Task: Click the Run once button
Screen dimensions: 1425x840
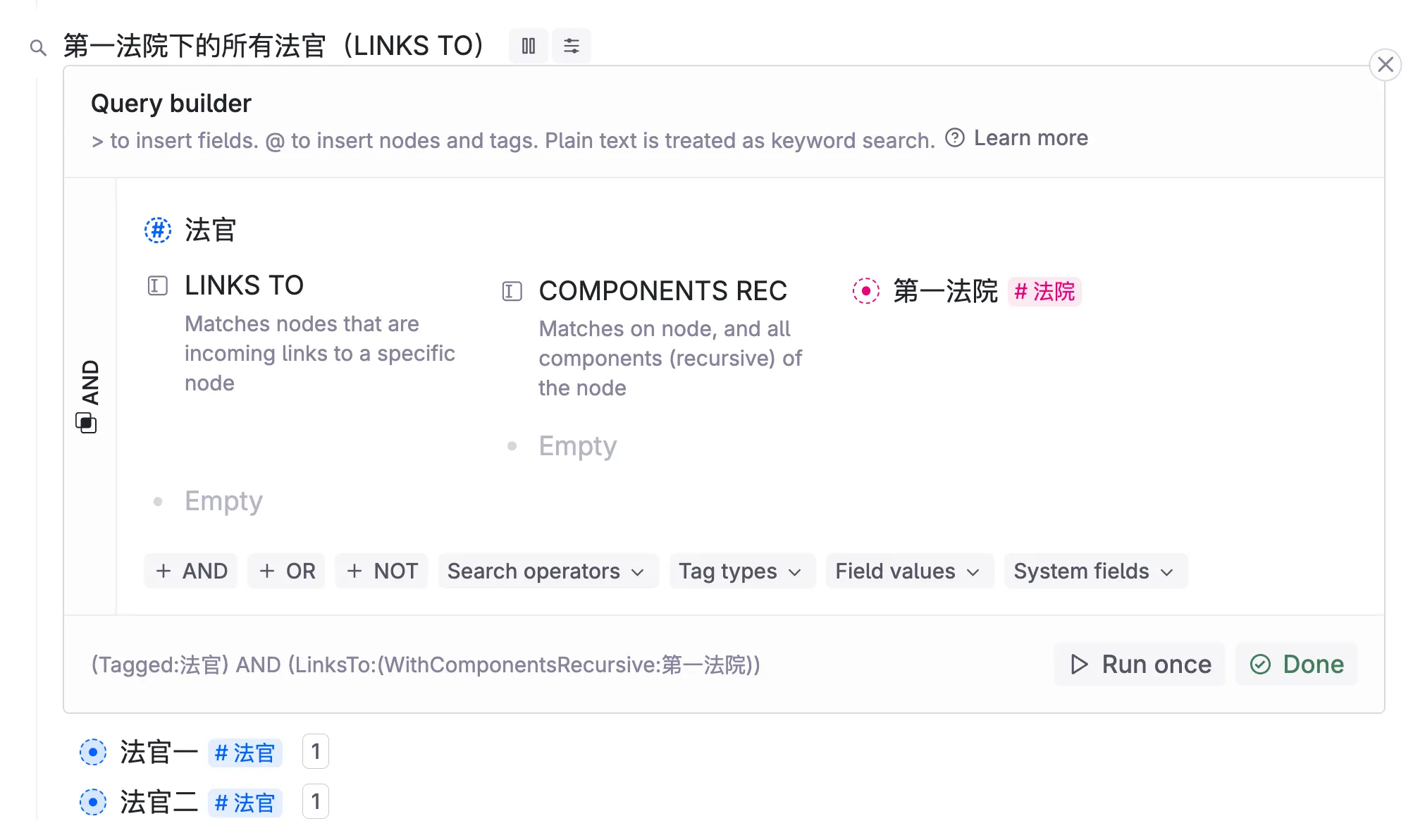Action: coord(1139,664)
